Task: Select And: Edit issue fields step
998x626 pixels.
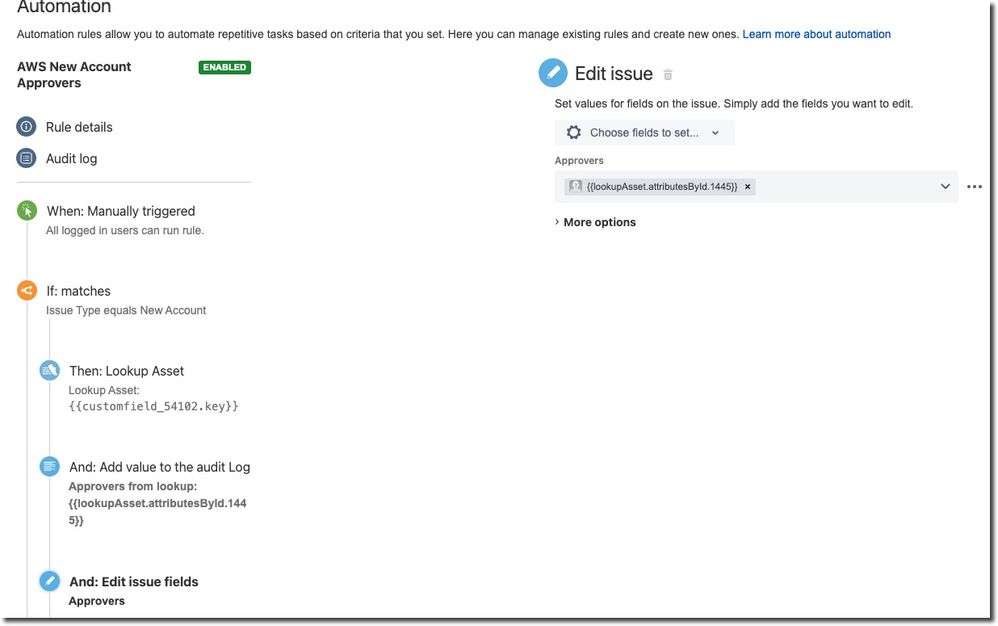Action: click(134, 581)
